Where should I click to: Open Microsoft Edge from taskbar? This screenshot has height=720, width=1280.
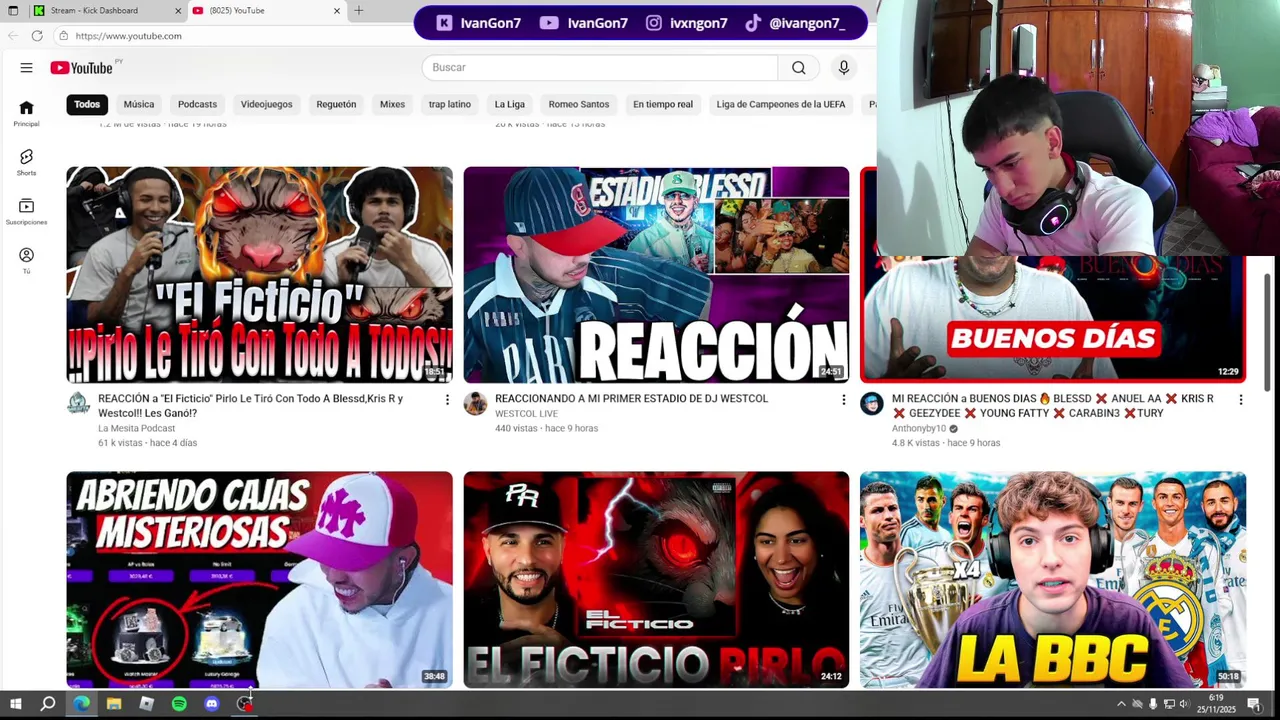tap(81, 704)
